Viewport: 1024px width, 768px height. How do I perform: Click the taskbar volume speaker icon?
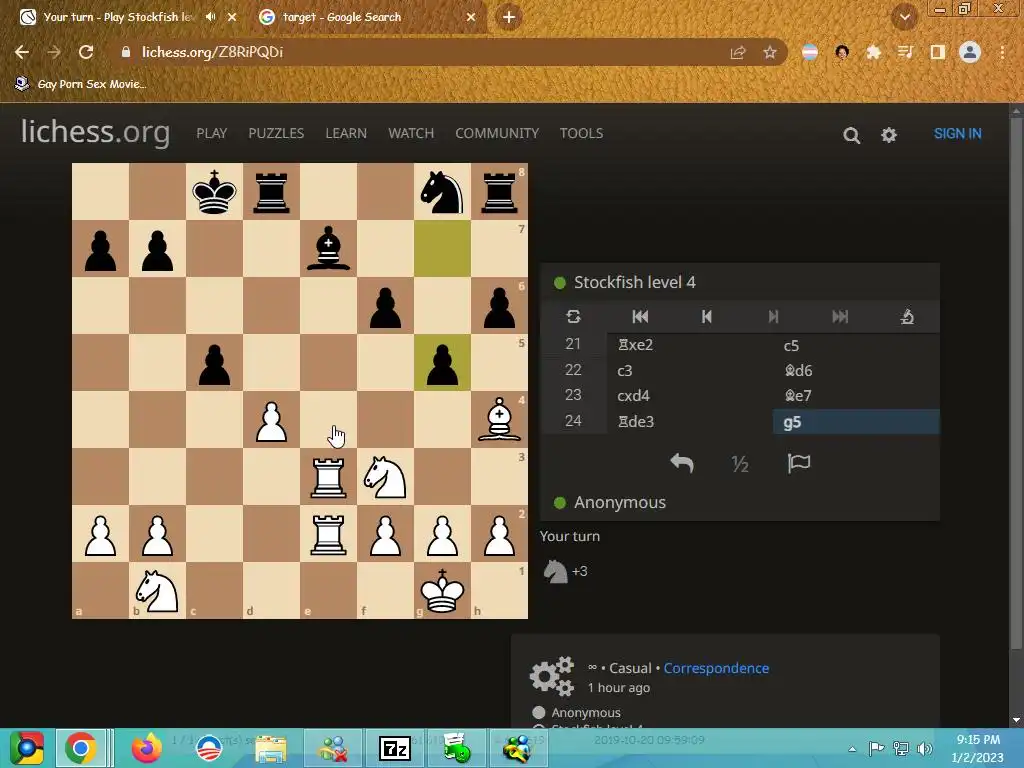point(924,748)
